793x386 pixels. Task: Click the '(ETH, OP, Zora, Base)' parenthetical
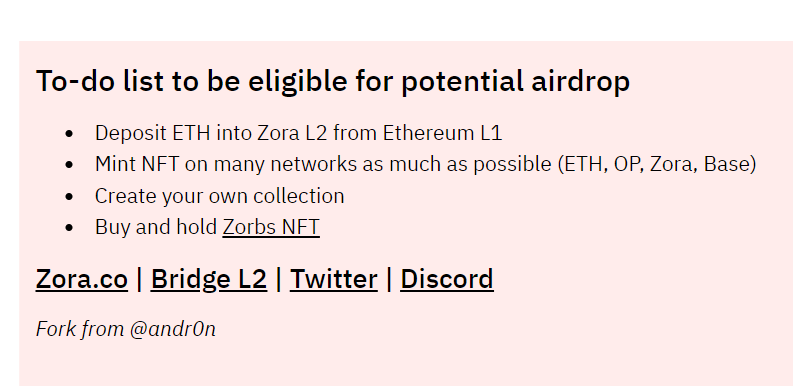point(657,164)
